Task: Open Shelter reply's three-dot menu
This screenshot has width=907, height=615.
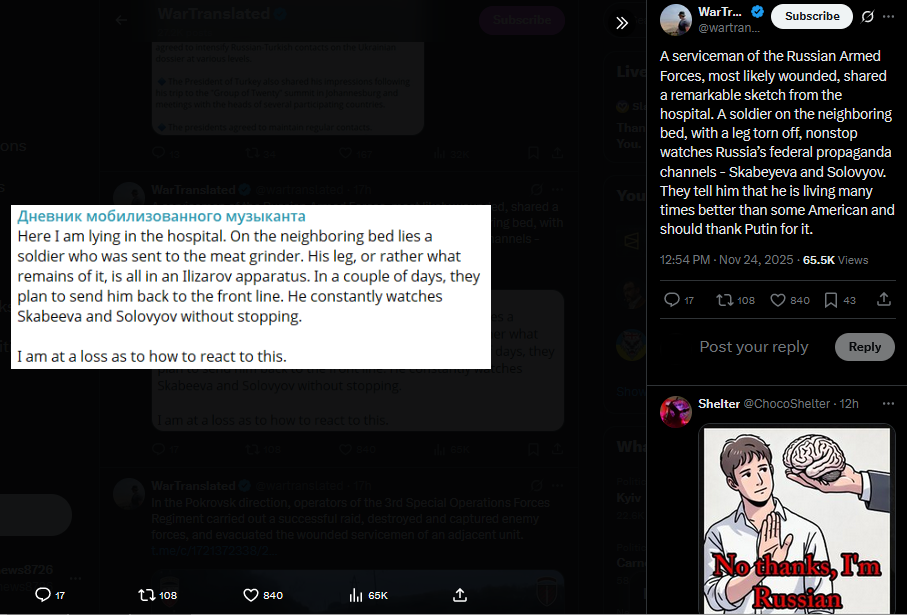Action: tap(888, 403)
